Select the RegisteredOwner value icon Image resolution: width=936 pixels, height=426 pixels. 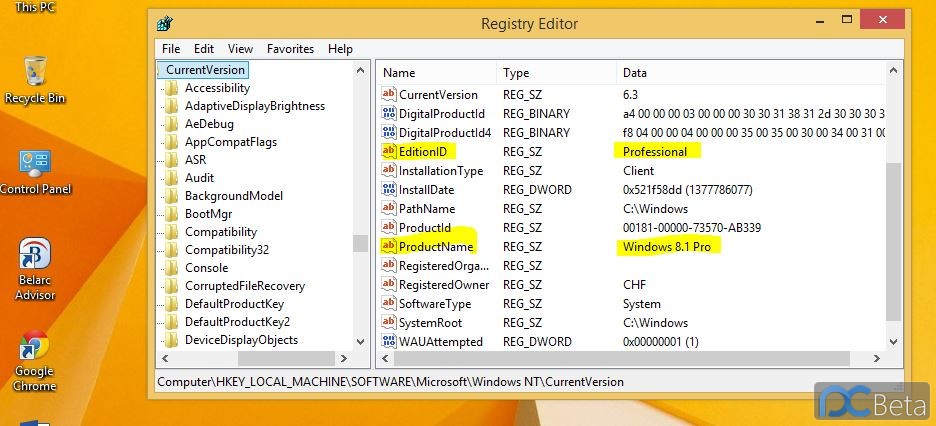(389, 285)
